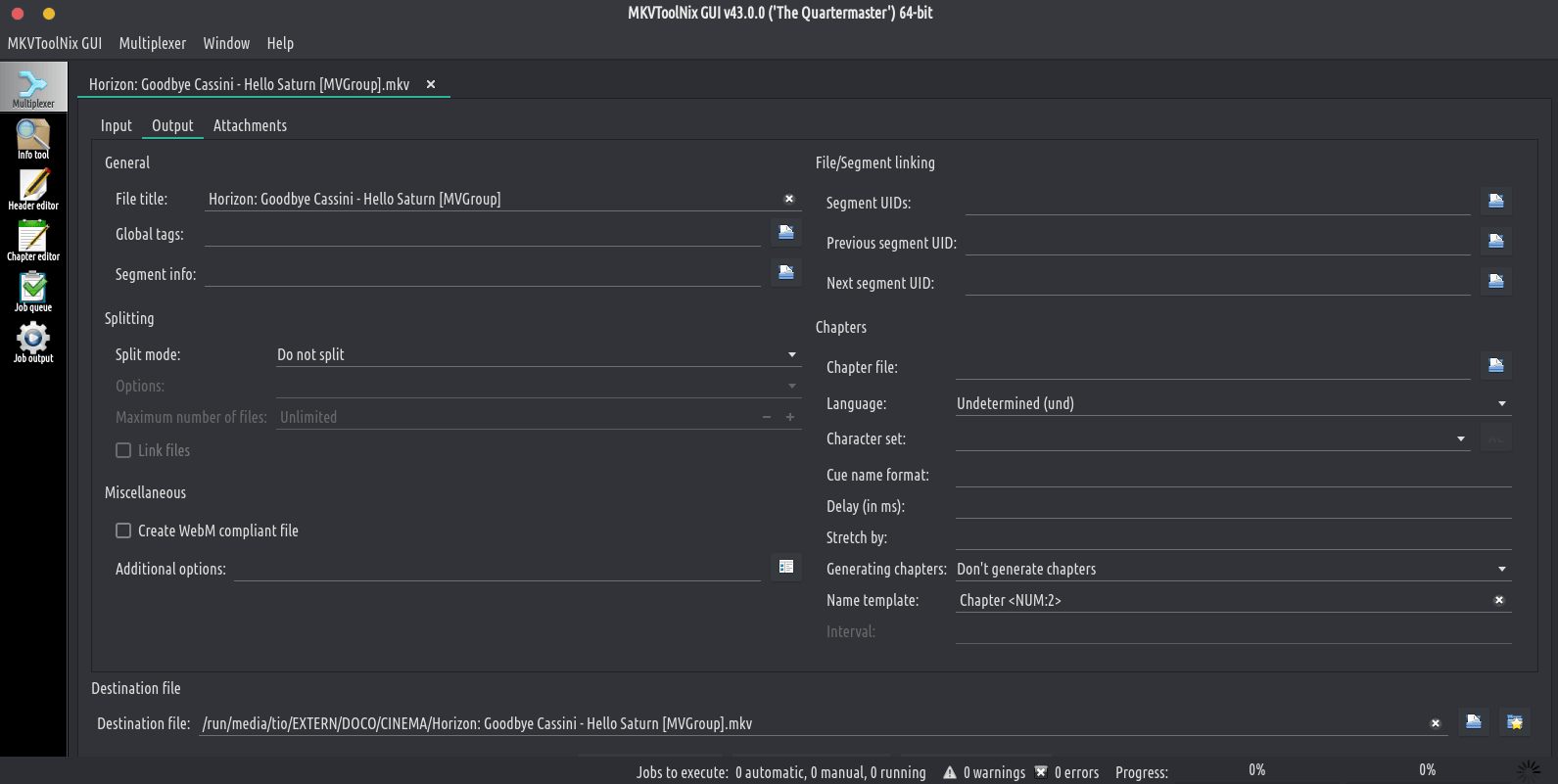
Task: Close the Horizon mkv file tab
Action: coord(431,84)
